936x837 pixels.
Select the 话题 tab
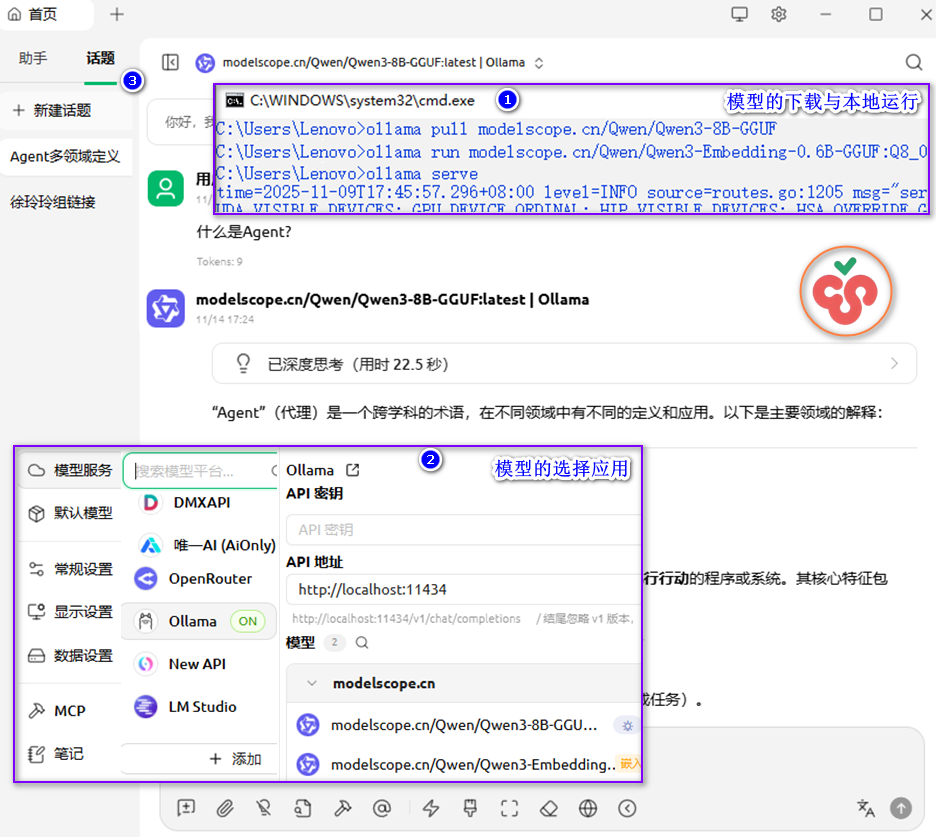coord(100,58)
